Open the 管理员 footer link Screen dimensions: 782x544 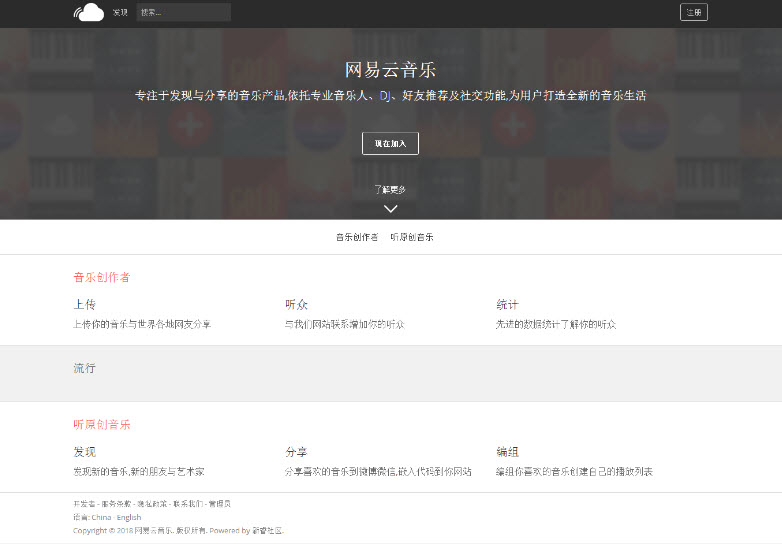tap(219, 504)
